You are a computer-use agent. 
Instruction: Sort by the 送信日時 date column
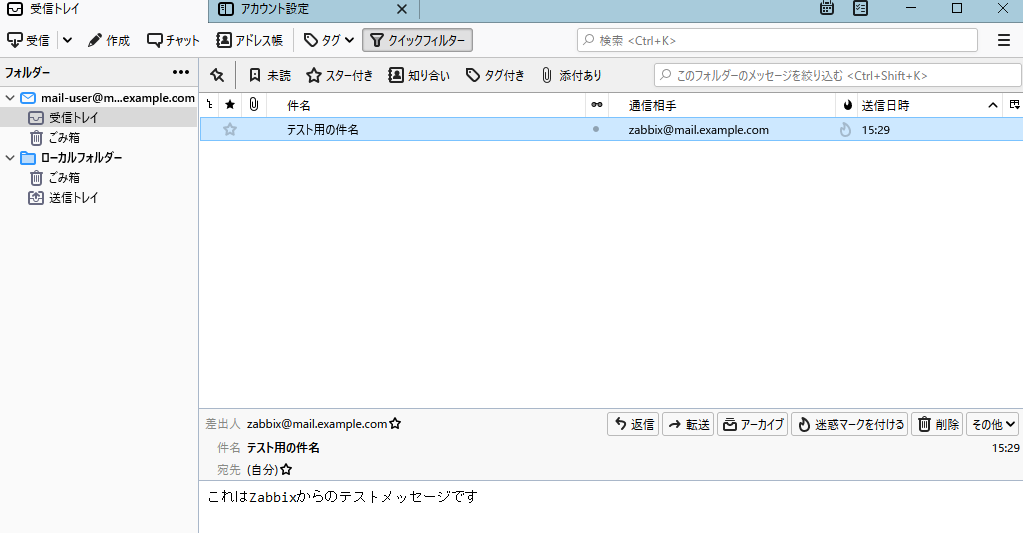930,105
